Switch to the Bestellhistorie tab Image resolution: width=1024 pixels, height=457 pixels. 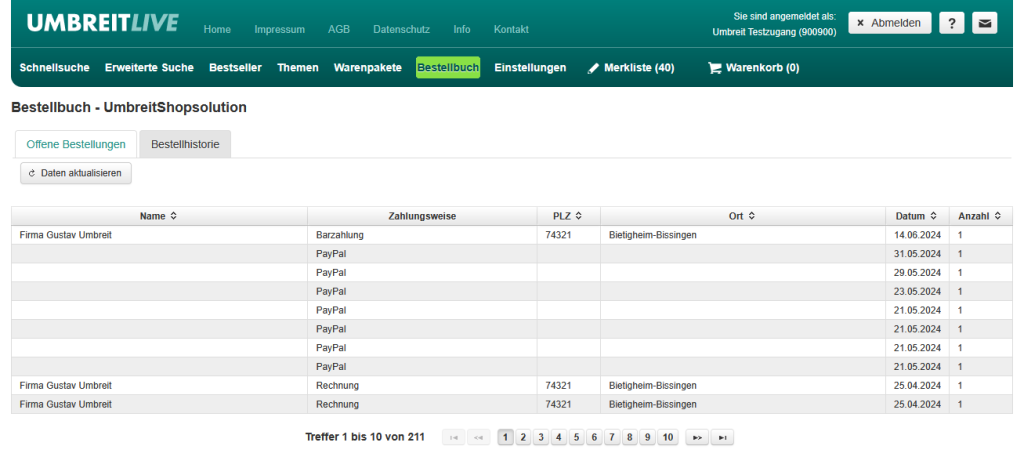pyautogui.click(x=185, y=144)
